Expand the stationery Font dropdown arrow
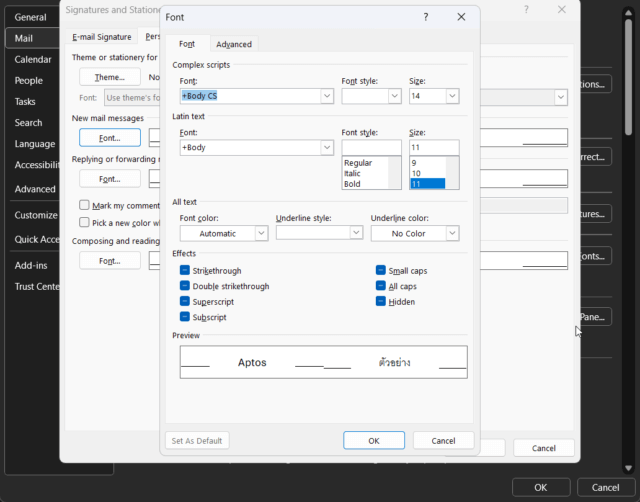Screen dimensions: 640x502 tap(561, 97)
